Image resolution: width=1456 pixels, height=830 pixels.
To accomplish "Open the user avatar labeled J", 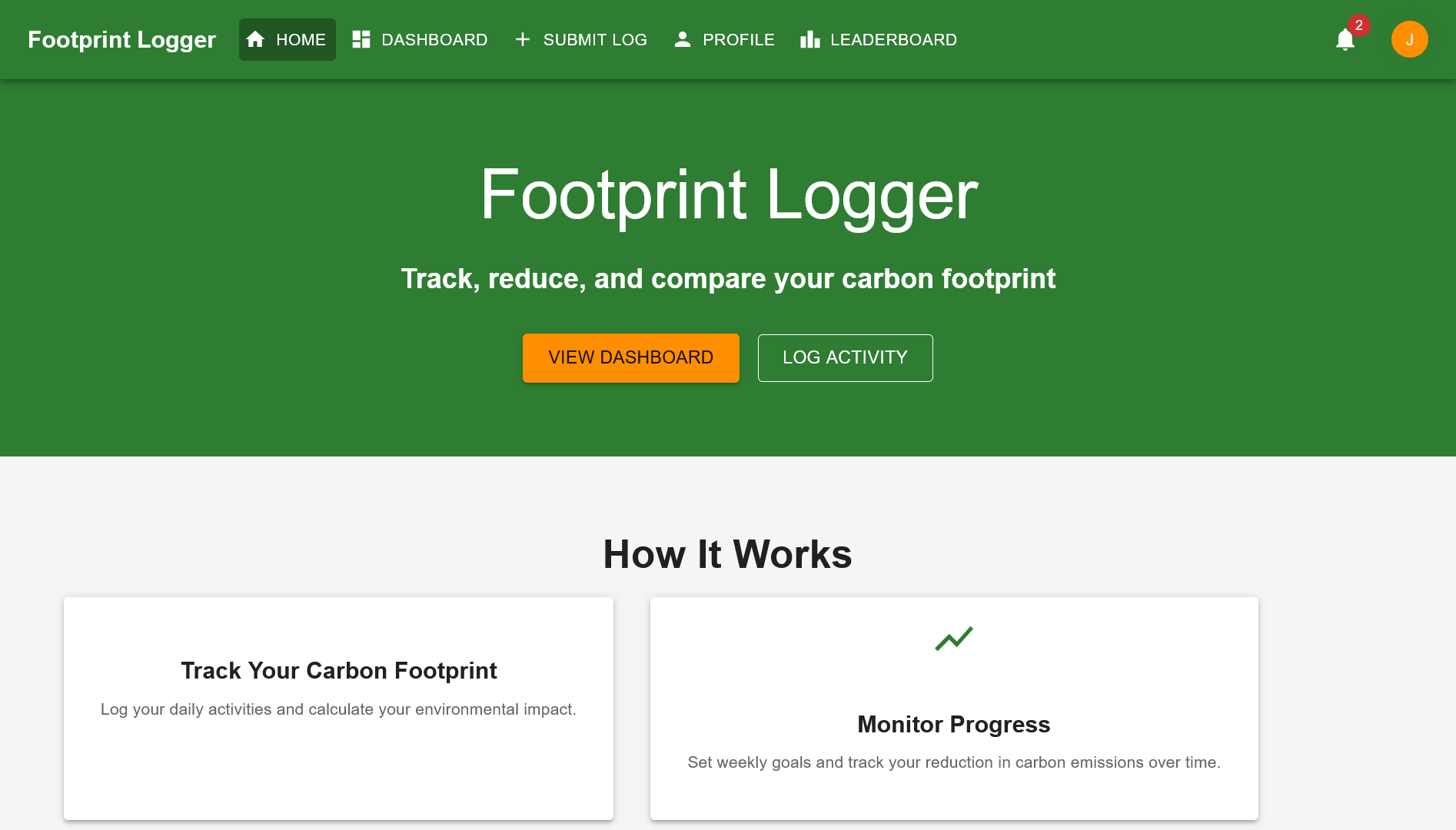I will pyautogui.click(x=1409, y=39).
